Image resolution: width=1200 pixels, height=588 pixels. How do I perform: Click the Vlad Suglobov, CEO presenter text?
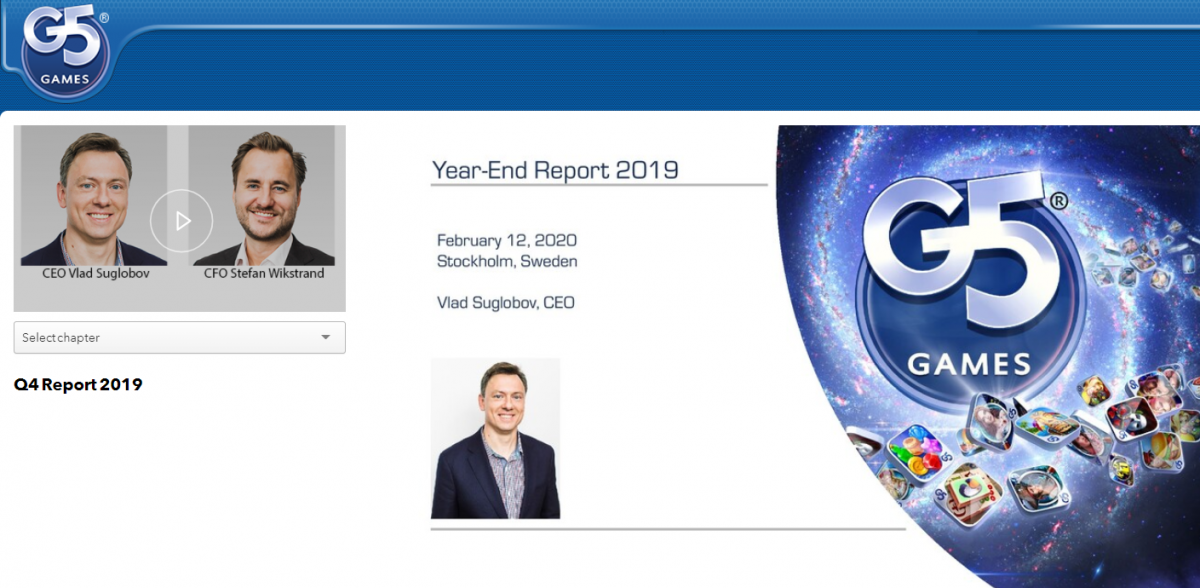pos(505,303)
